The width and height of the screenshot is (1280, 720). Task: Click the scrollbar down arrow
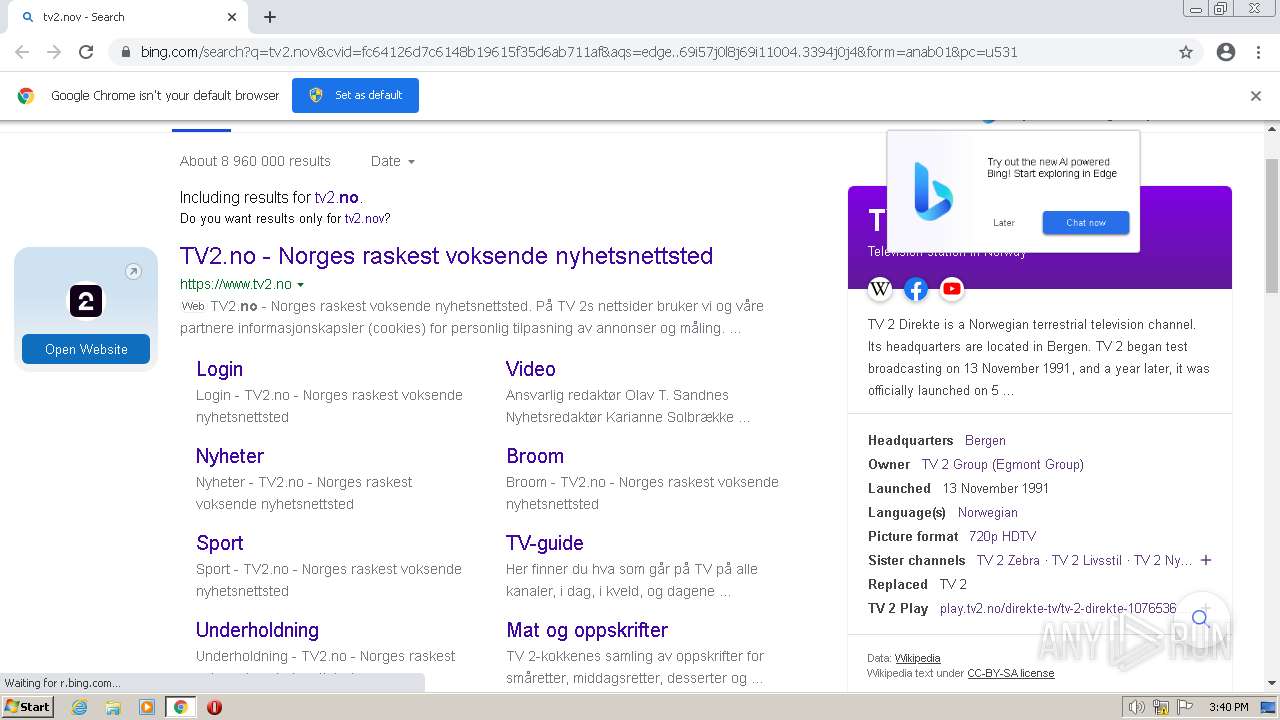tap(1272, 684)
